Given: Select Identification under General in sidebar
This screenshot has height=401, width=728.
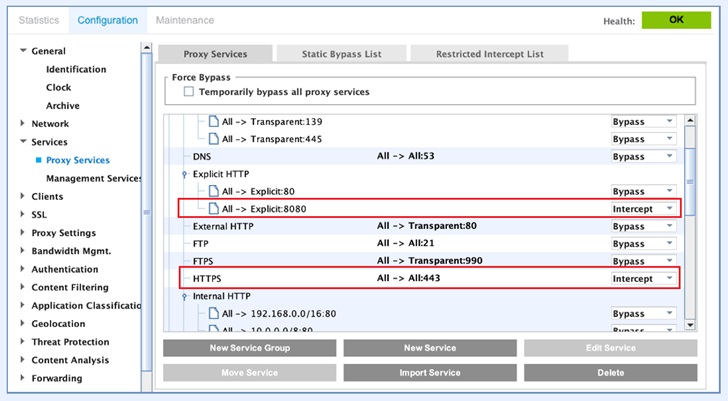Looking at the screenshot, I should point(76,69).
